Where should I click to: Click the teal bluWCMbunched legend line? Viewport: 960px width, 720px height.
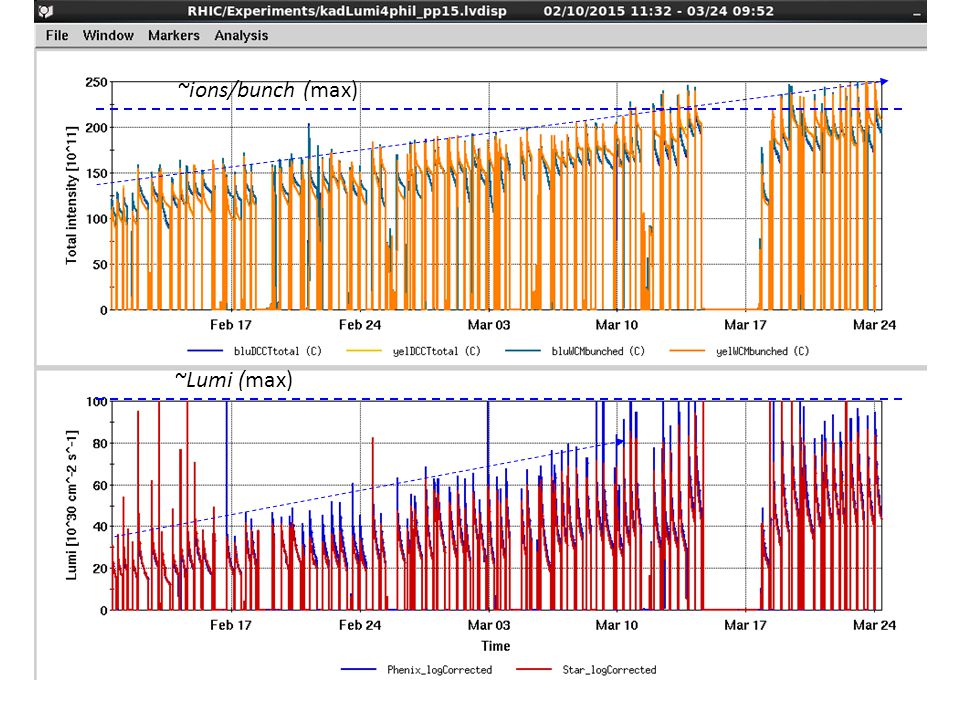coord(523,351)
